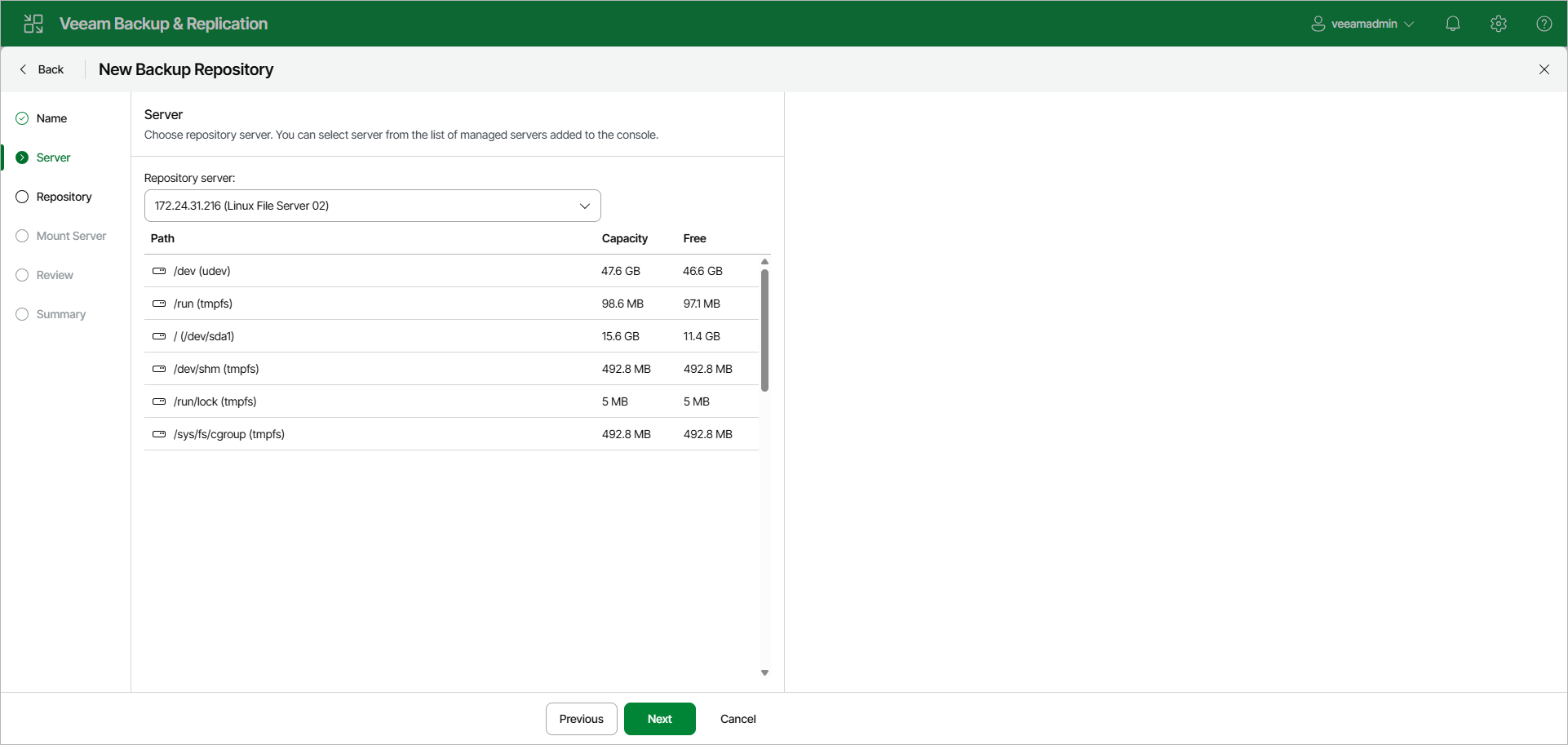Click the Previous button

(x=582, y=719)
